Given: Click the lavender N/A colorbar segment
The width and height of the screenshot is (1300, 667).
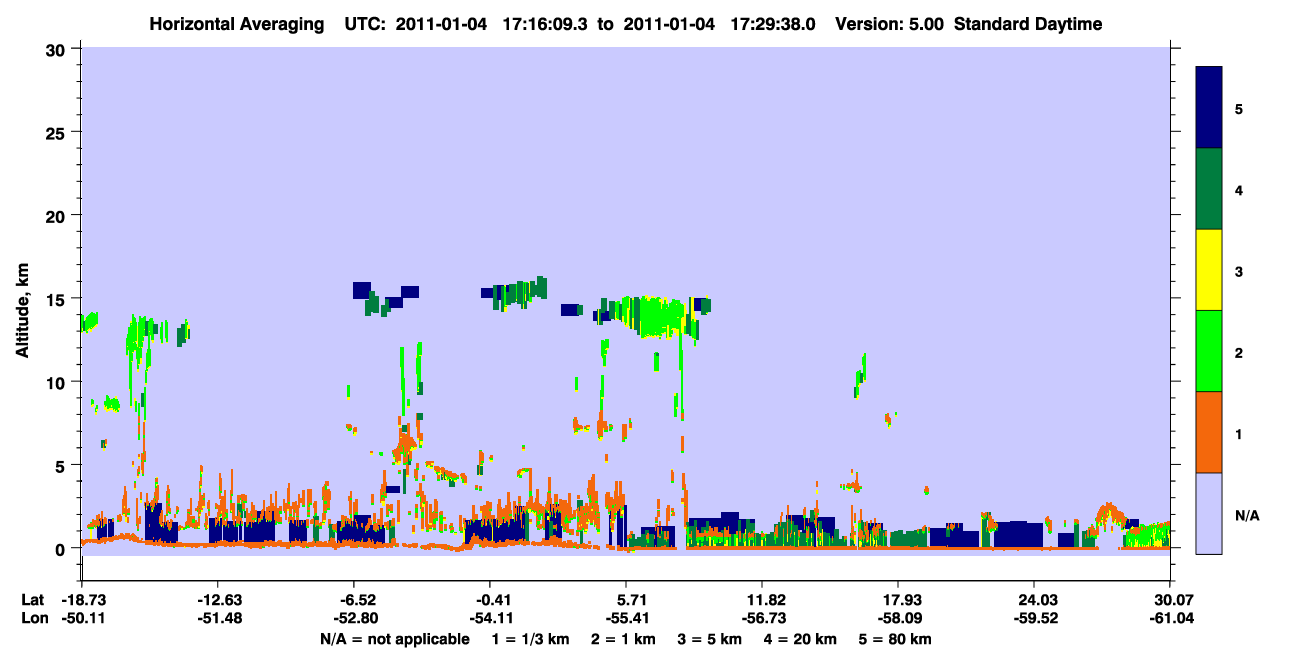Looking at the screenshot, I should click(x=1209, y=512).
